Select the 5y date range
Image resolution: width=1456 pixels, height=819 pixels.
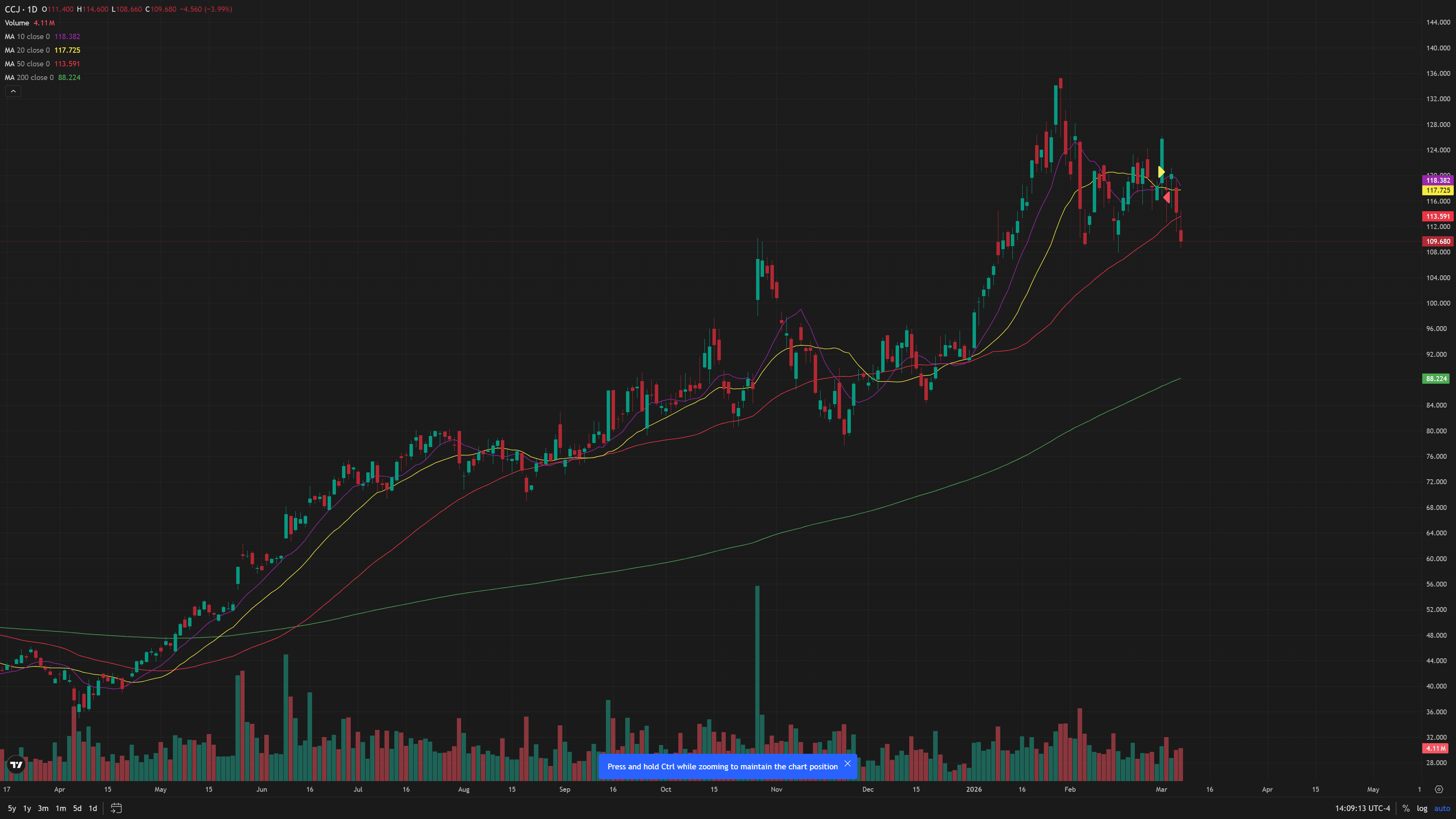12,808
